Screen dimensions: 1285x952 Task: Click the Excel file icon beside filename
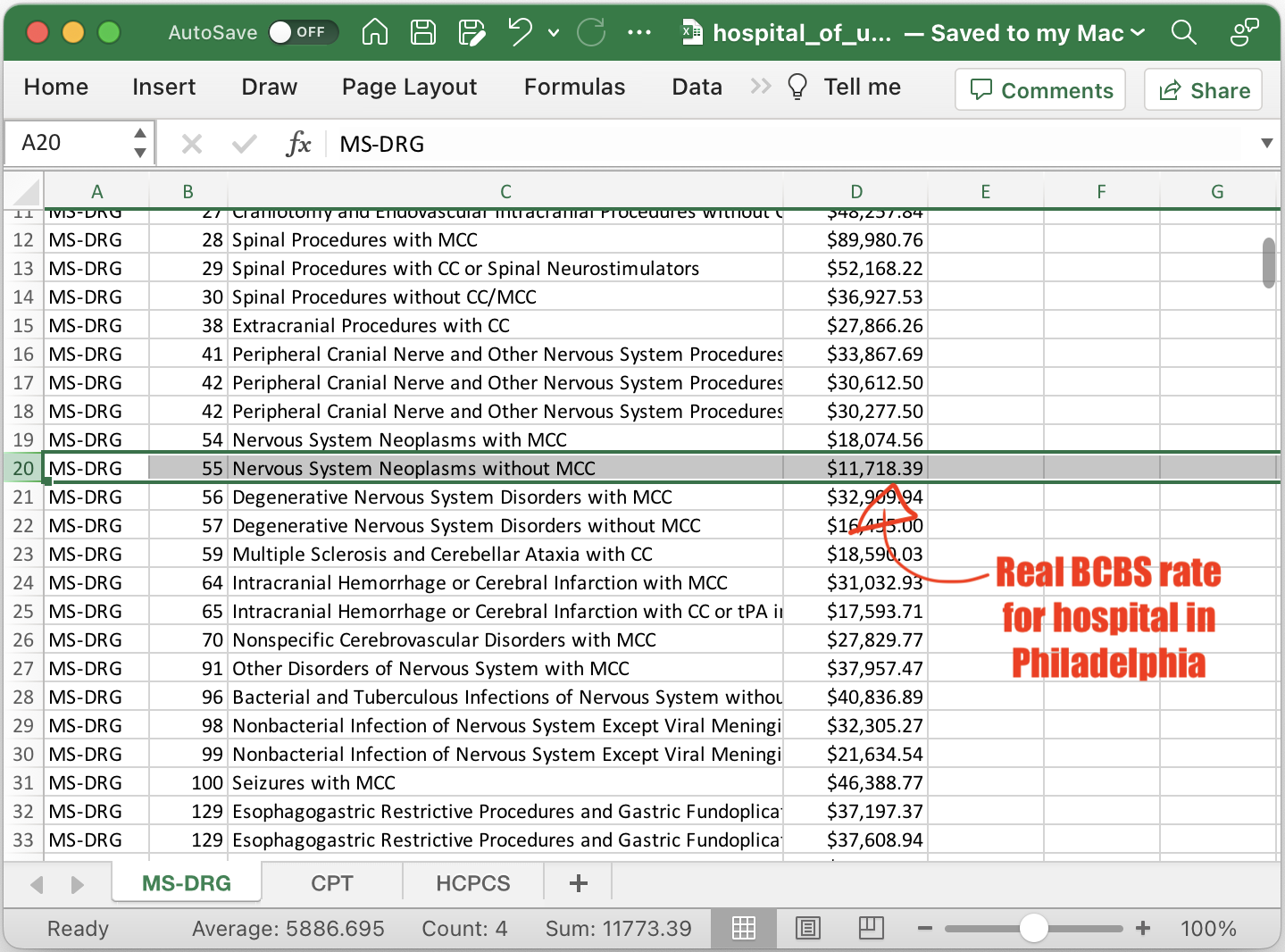tap(692, 32)
